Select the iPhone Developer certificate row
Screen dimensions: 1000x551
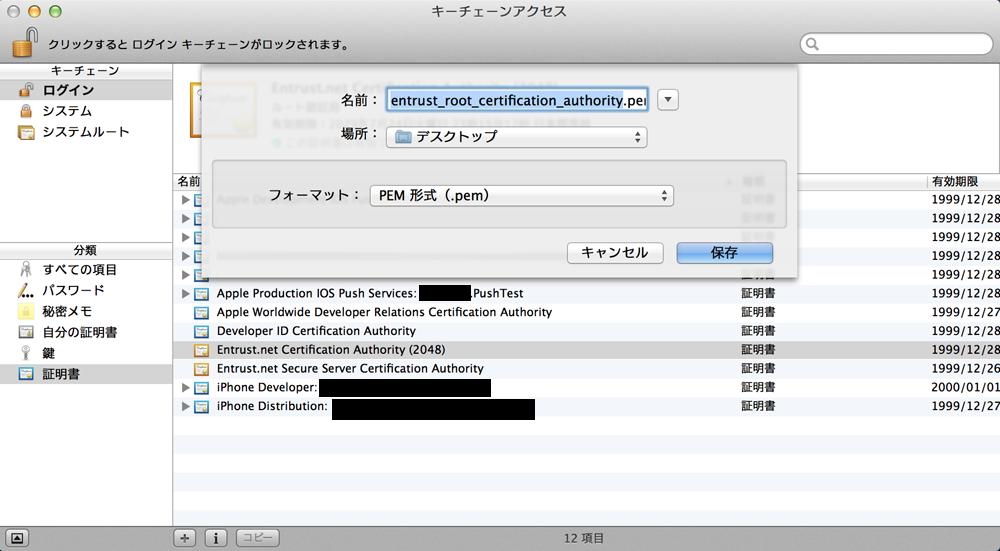click(586, 387)
